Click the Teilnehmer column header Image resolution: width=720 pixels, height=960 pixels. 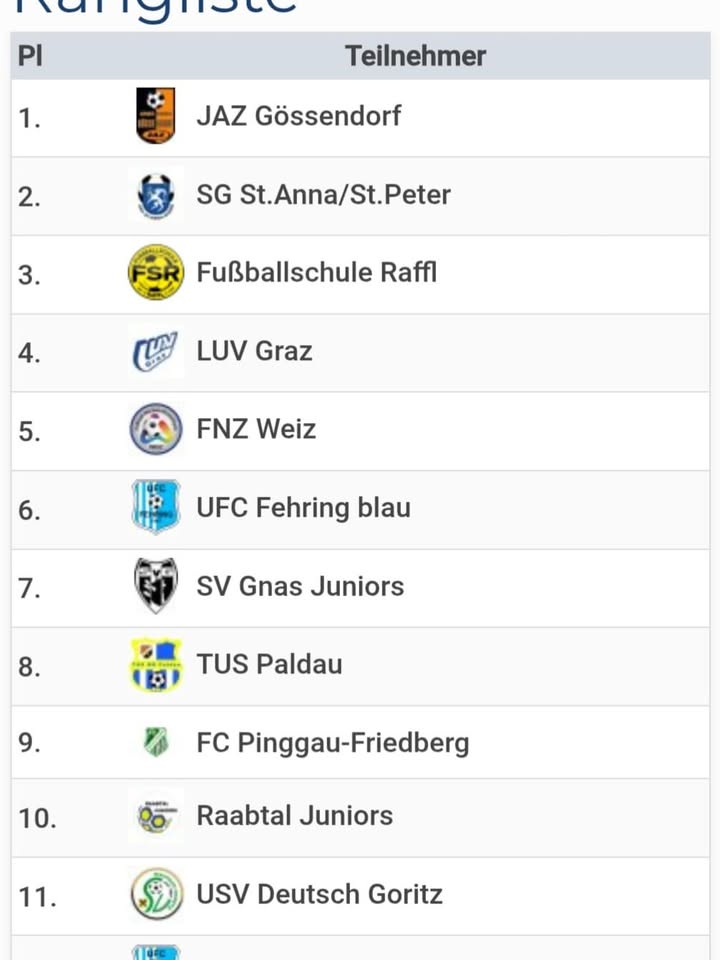coord(415,56)
